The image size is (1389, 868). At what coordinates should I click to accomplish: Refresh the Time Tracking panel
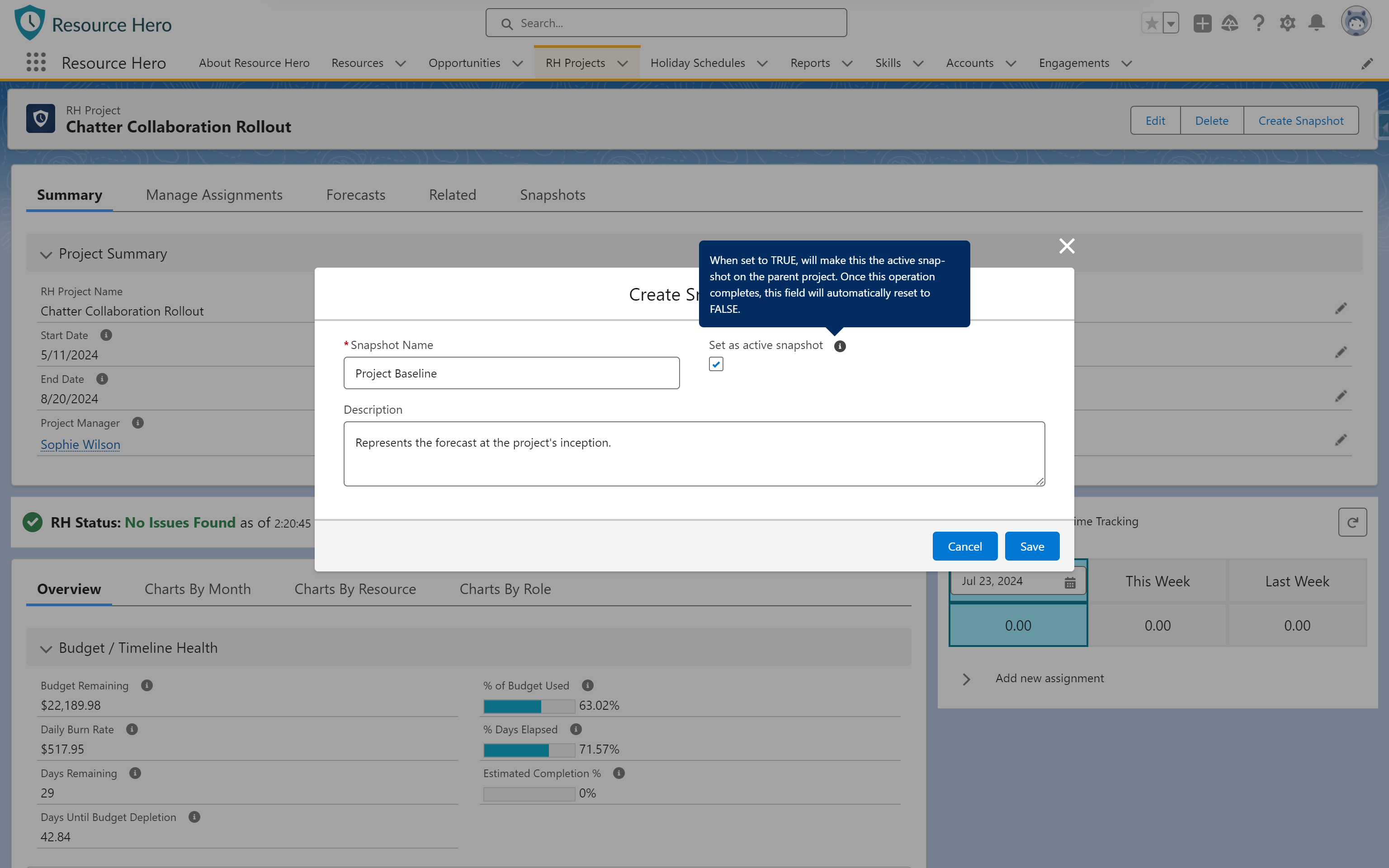1352,522
